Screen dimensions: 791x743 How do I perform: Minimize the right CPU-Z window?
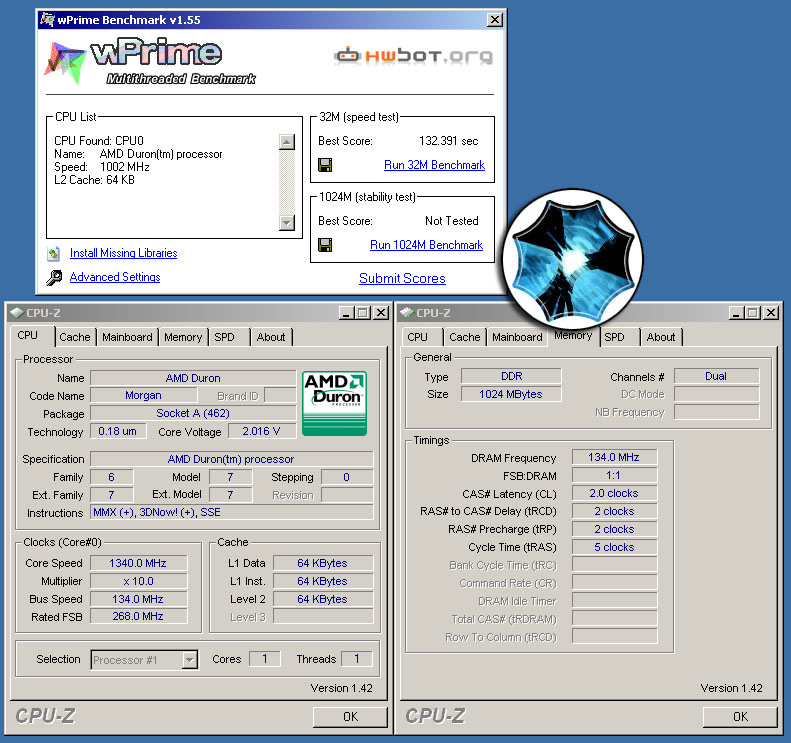(736, 313)
